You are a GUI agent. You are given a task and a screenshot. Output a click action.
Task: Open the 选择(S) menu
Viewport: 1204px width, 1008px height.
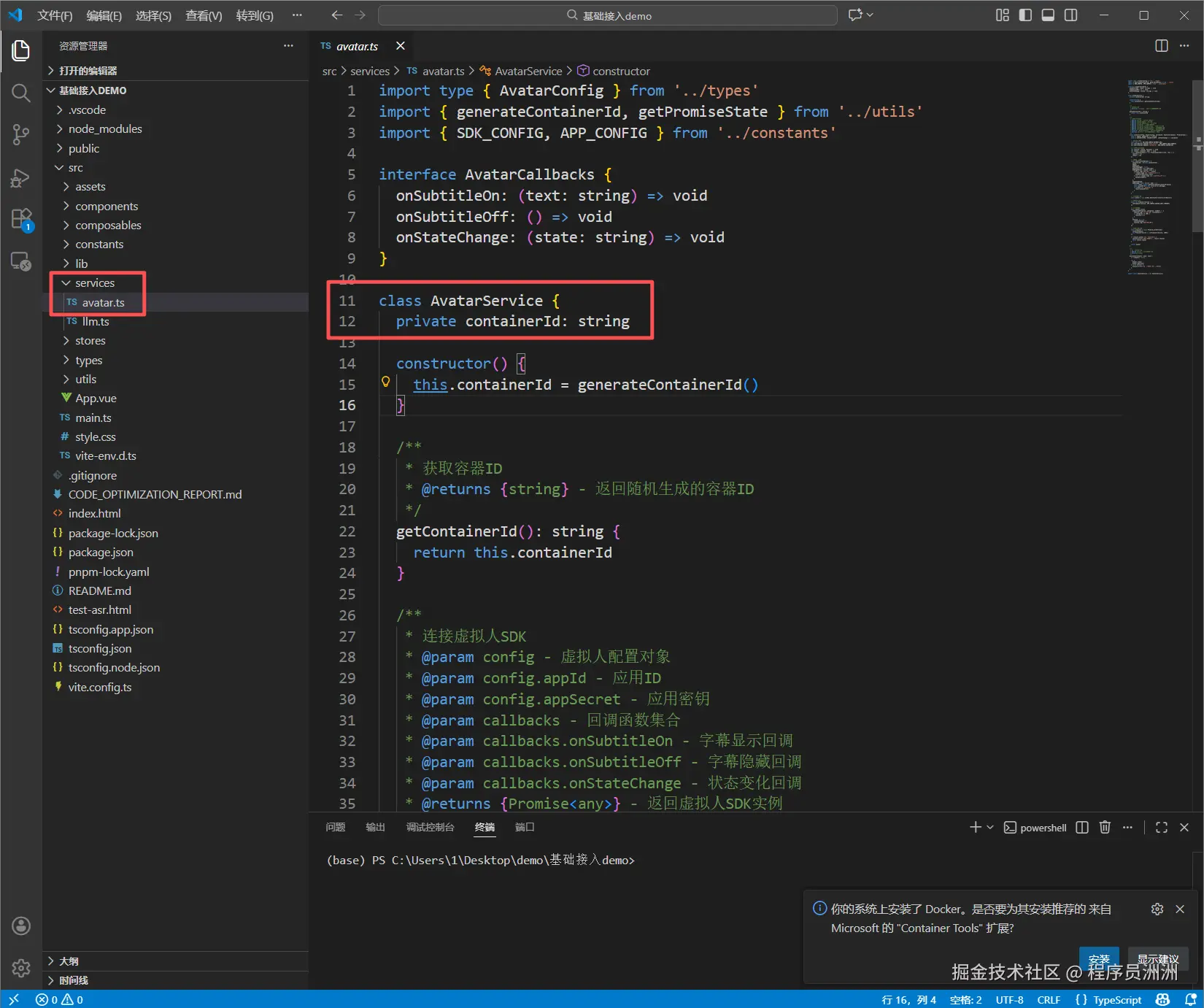click(153, 15)
